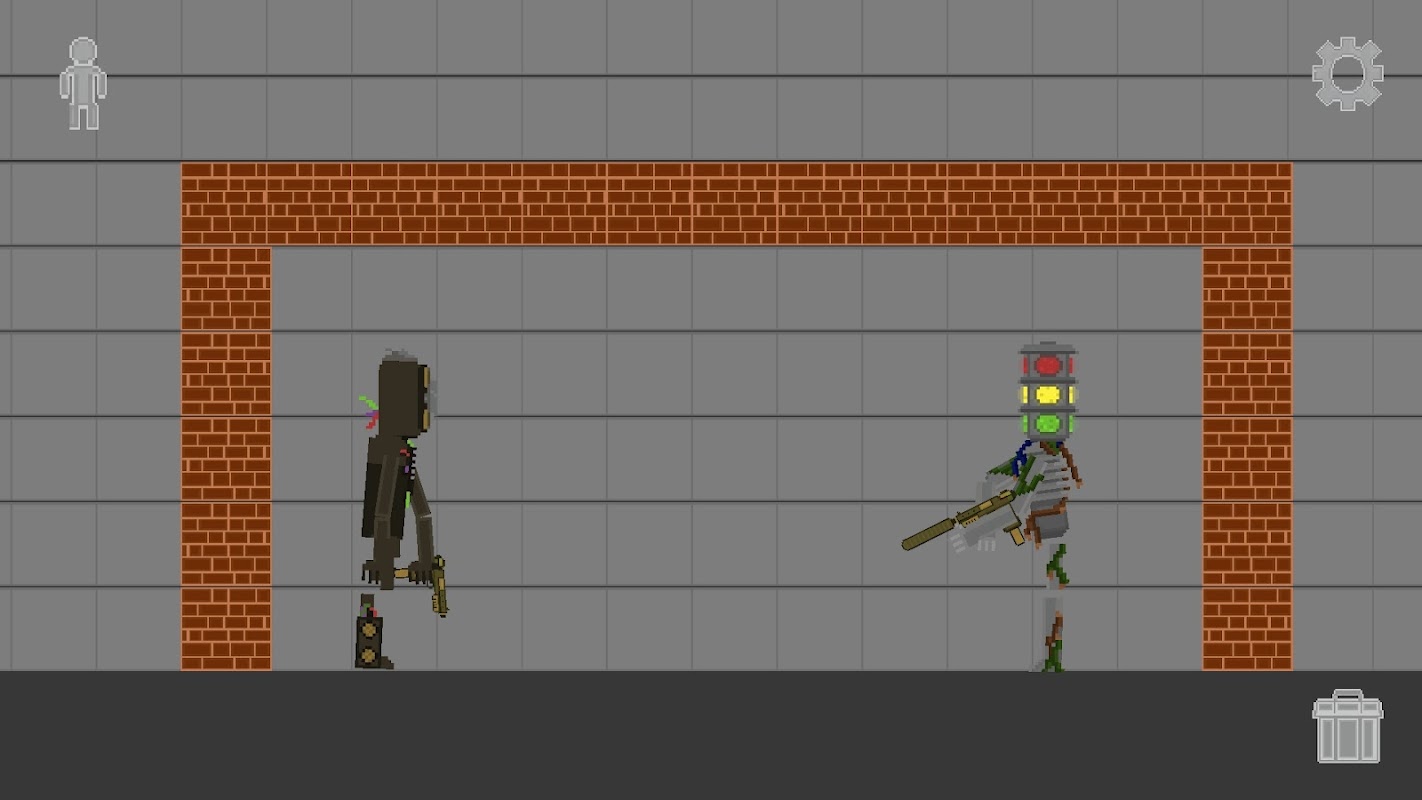The width and height of the screenshot is (1422, 800).
Task: Click the trash can delete icon
Action: coord(1347,727)
